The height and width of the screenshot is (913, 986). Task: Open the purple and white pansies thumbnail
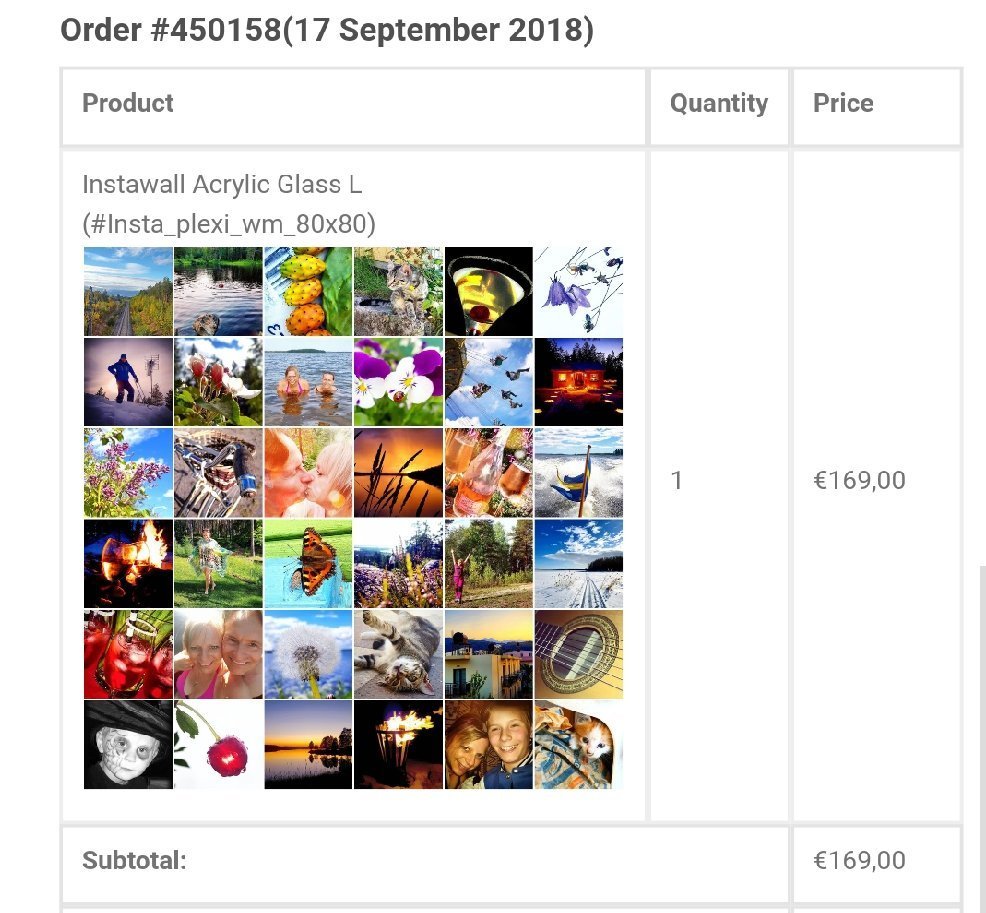[x=399, y=382]
